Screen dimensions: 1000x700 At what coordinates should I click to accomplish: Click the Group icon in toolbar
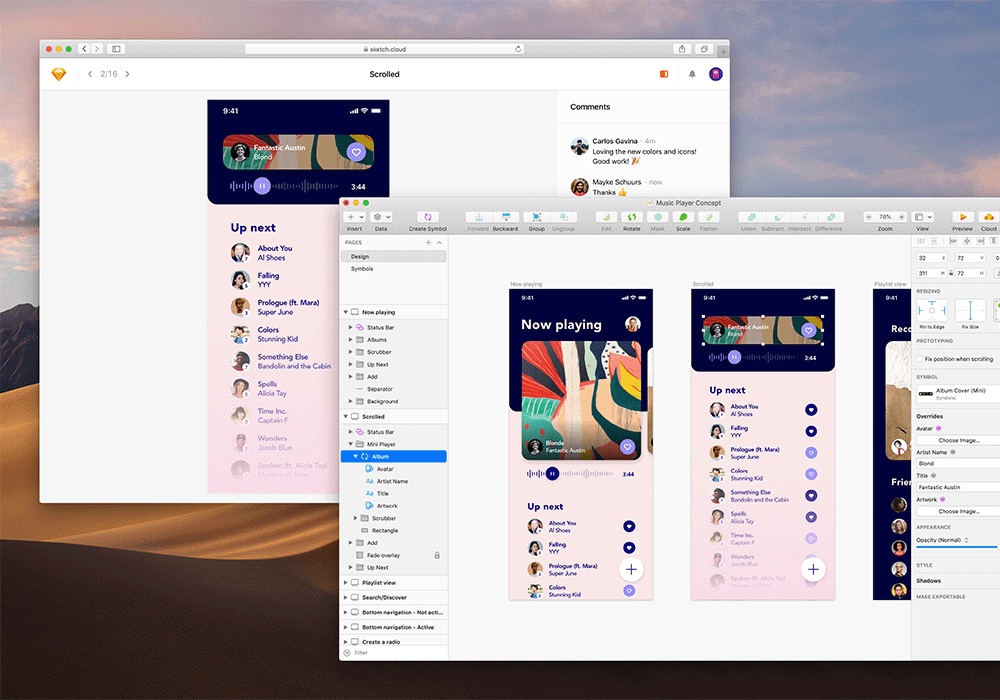point(536,217)
